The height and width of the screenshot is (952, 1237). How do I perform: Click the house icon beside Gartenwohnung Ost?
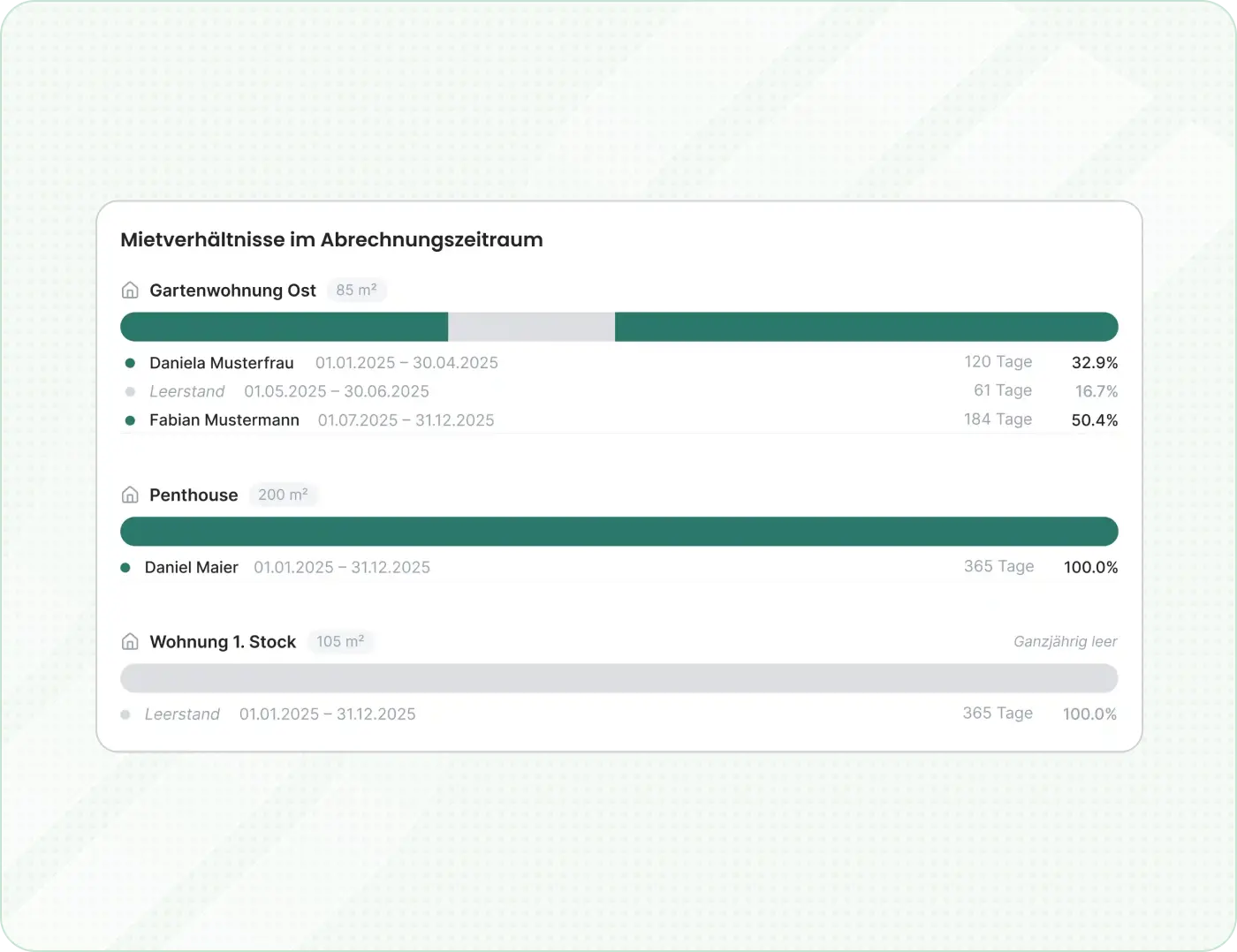point(130,290)
